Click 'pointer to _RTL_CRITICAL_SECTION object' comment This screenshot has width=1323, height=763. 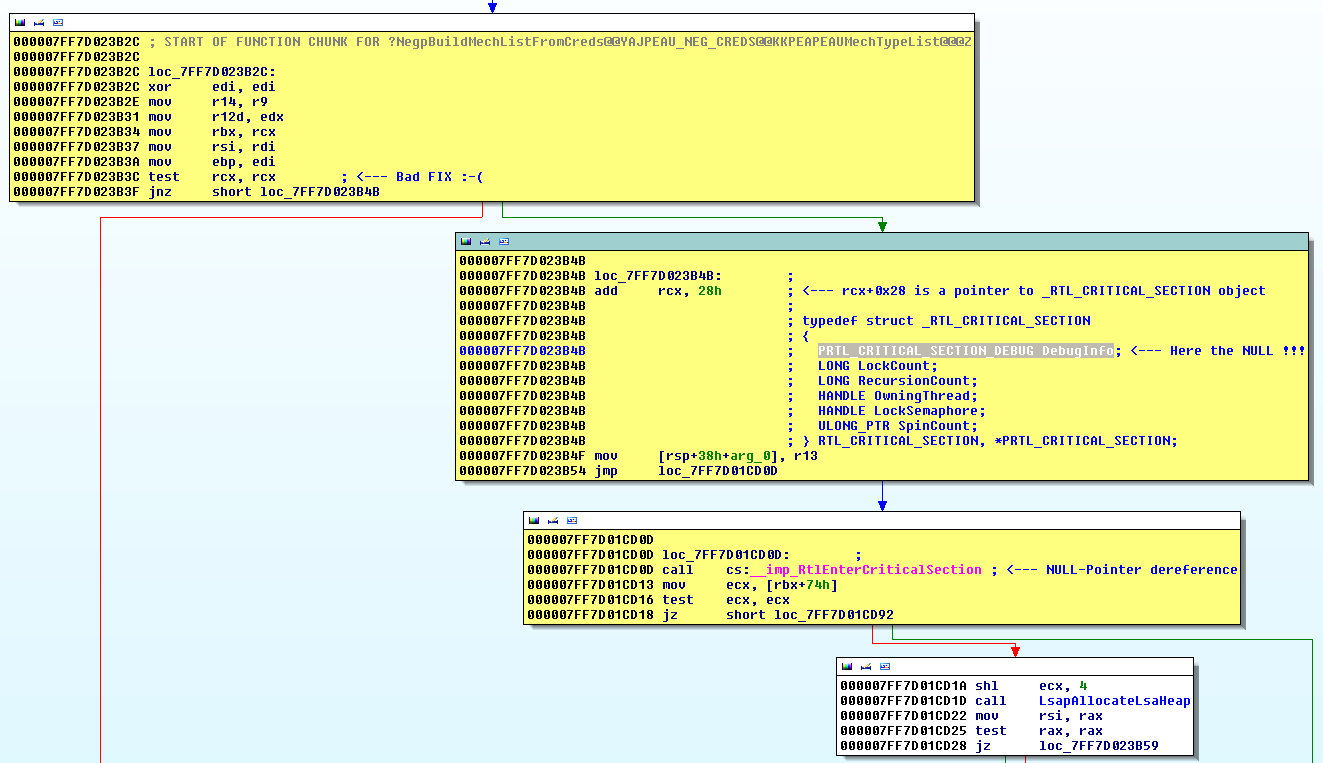(1110, 291)
